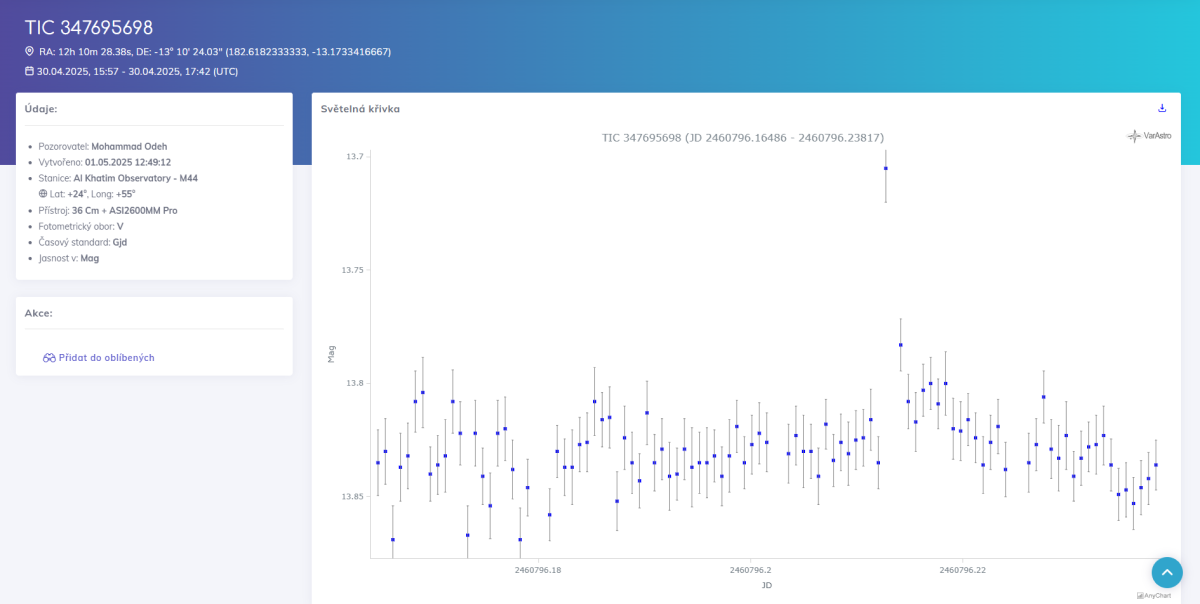Click observer name Mohammad Odeh
The width and height of the screenshot is (1200, 604).
coord(129,146)
